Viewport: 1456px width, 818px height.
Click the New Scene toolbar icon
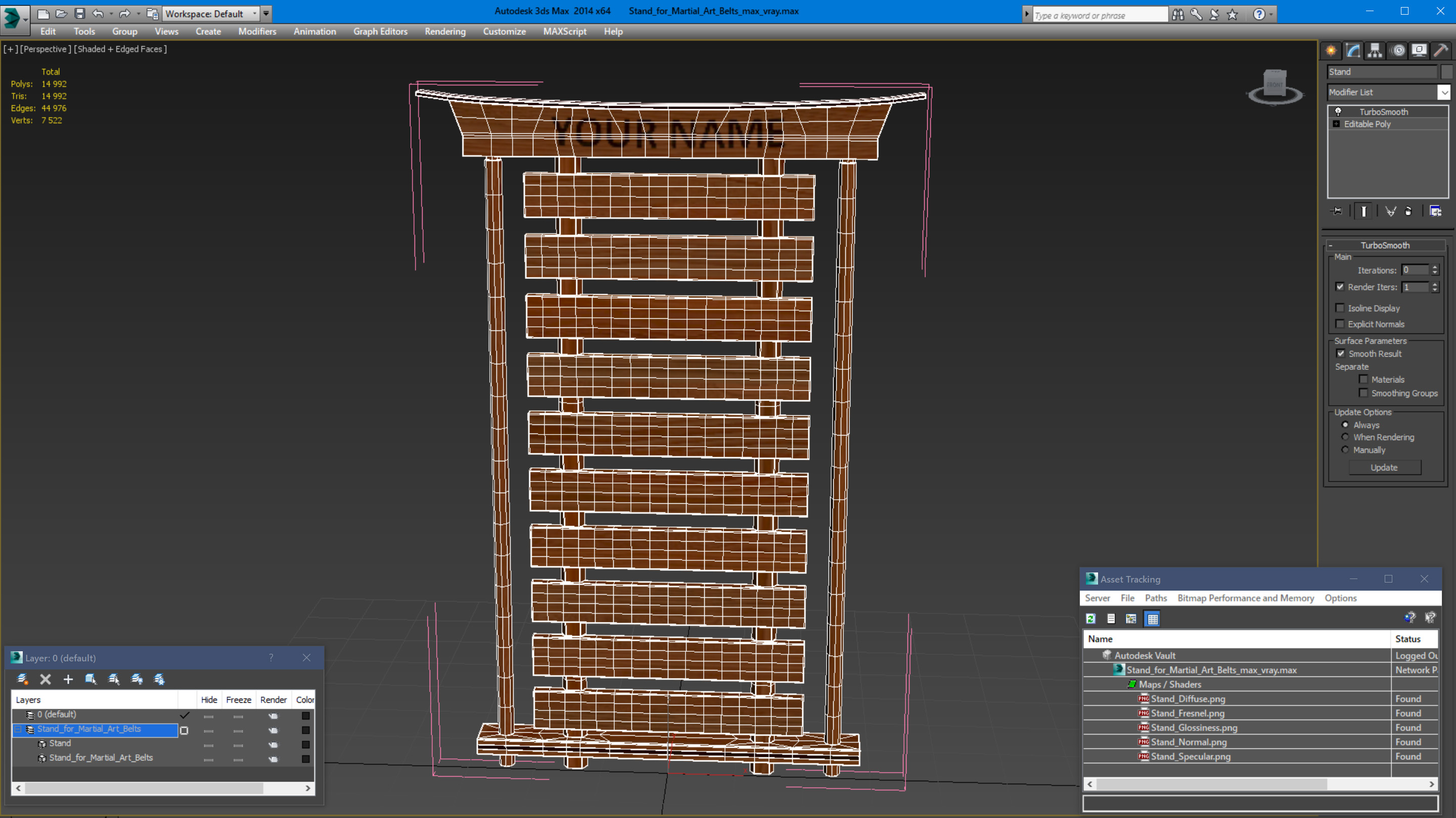[43, 14]
